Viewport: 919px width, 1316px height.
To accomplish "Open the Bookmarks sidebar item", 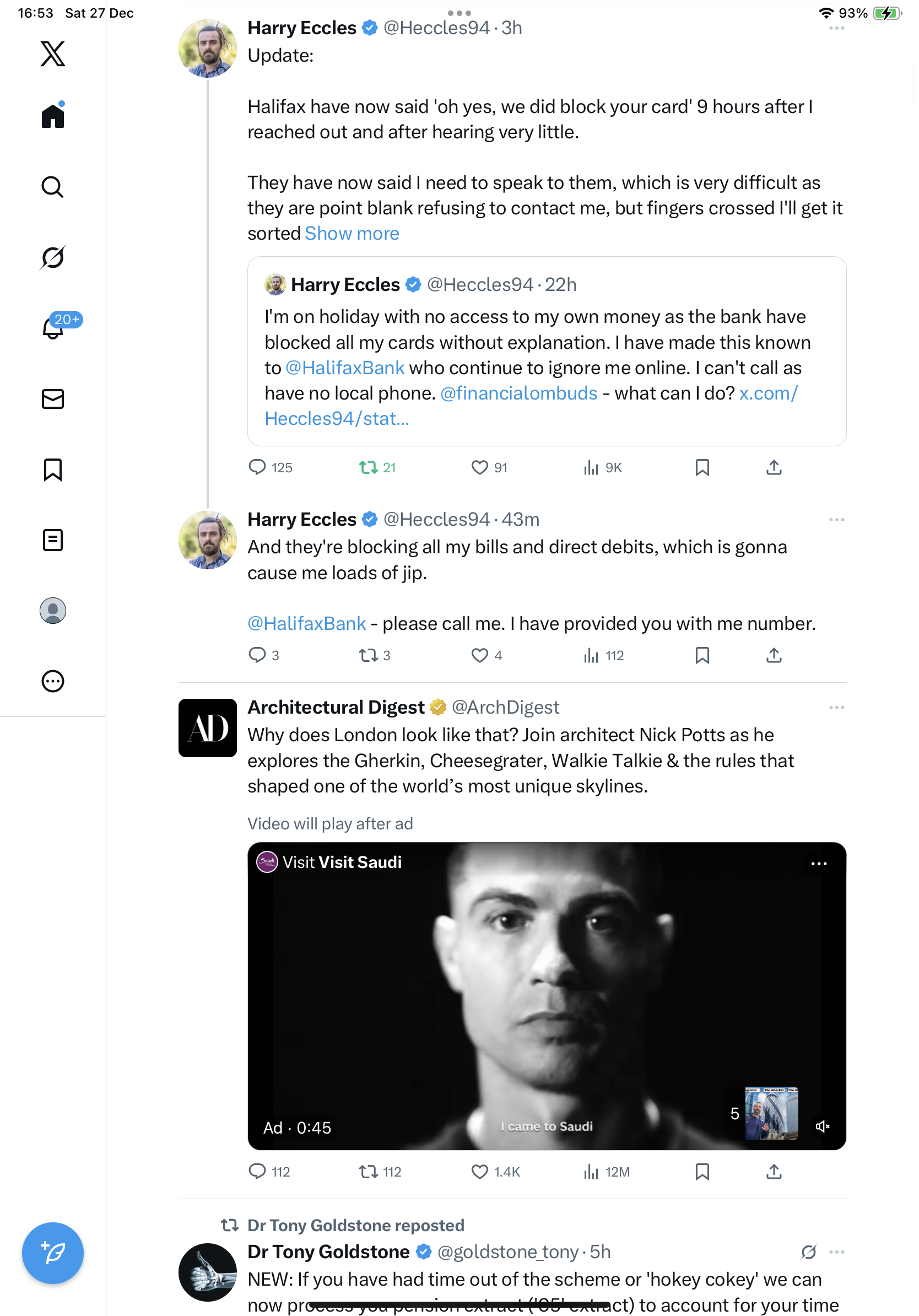I will 53,470.
